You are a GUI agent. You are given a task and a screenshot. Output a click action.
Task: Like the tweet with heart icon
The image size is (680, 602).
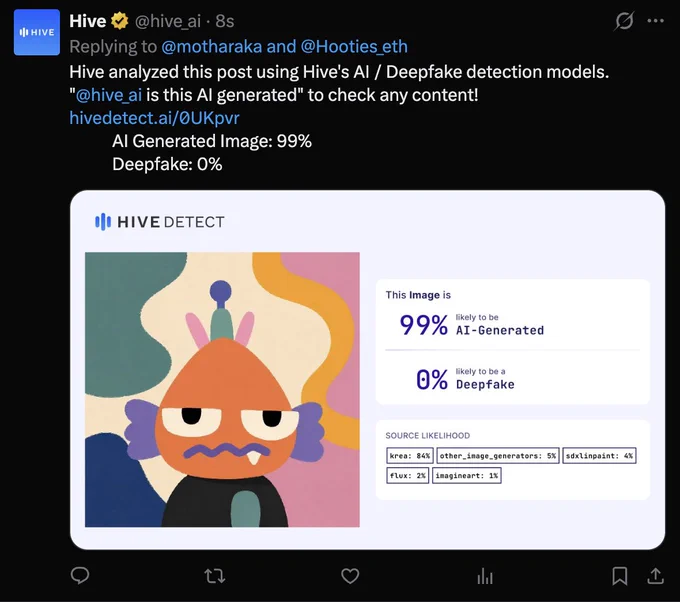[350, 576]
